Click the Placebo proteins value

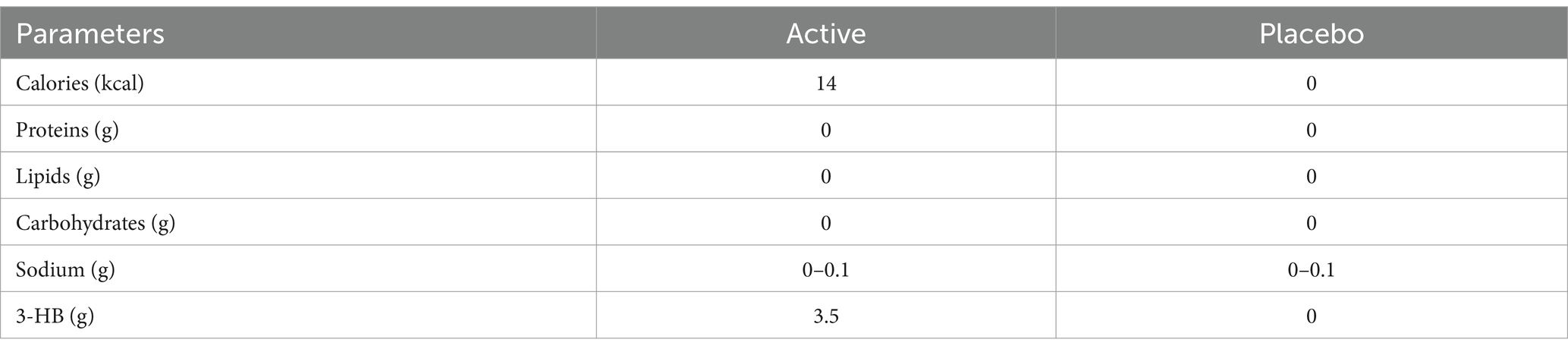tap(1311, 130)
